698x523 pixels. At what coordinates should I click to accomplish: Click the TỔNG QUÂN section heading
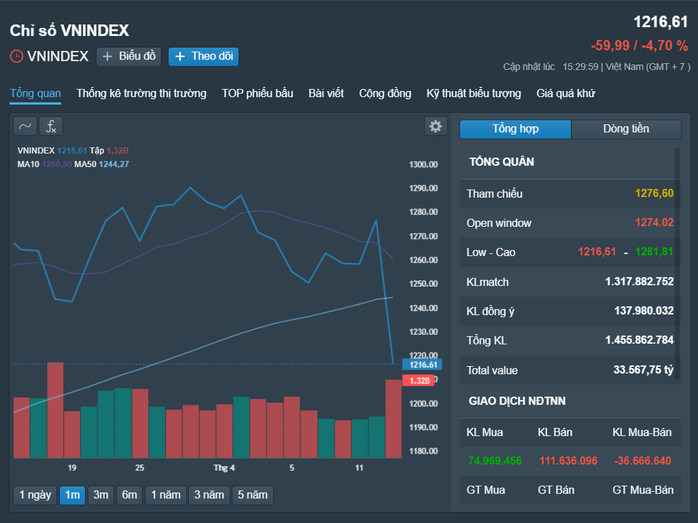point(502,162)
